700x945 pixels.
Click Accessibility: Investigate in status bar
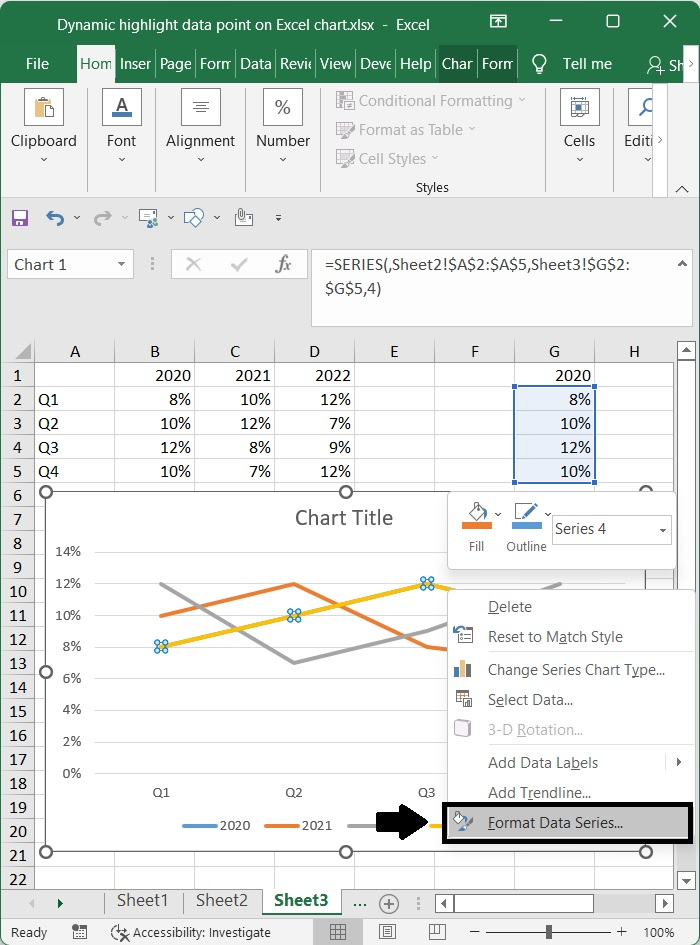(x=191, y=932)
